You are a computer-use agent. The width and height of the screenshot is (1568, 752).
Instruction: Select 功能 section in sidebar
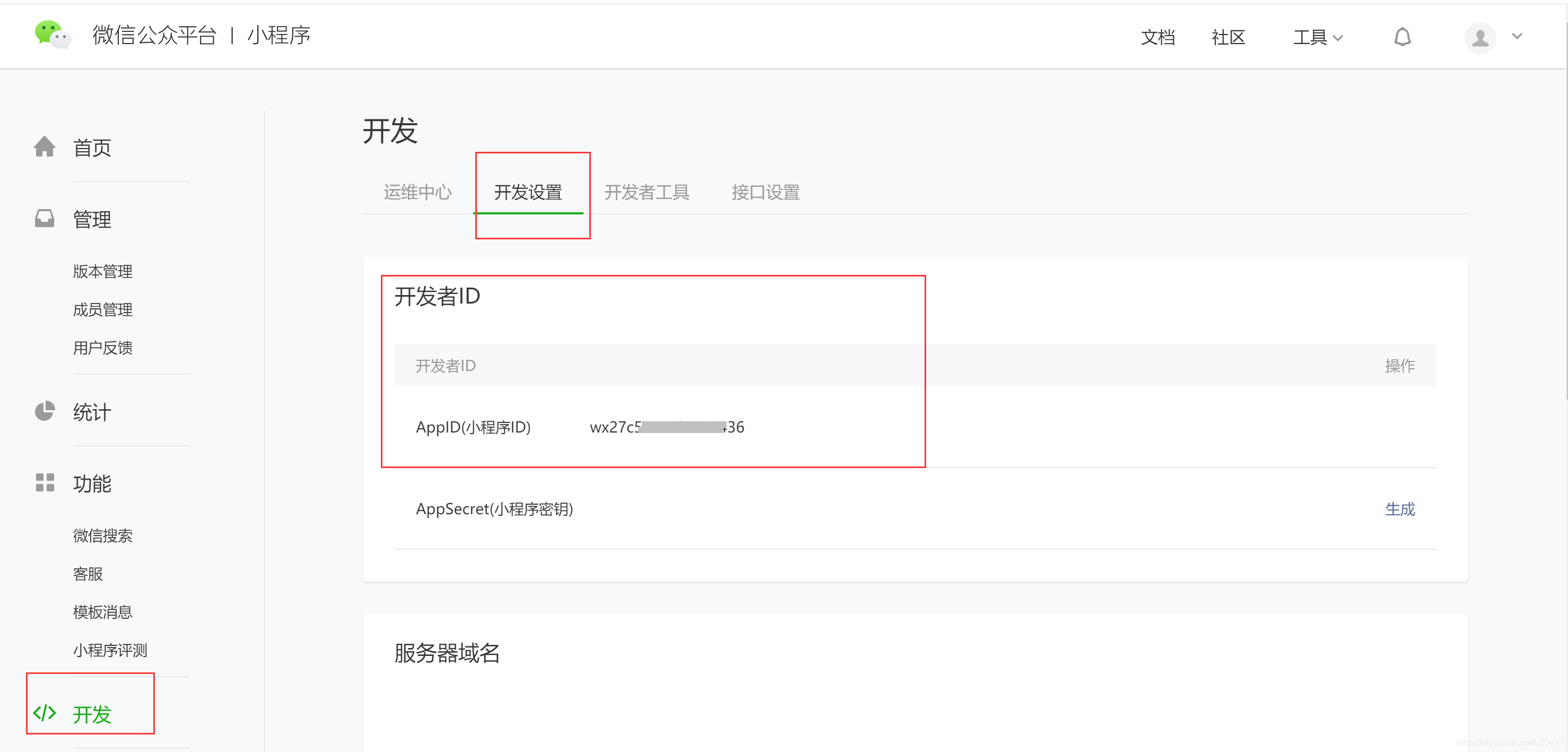[x=92, y=483]
